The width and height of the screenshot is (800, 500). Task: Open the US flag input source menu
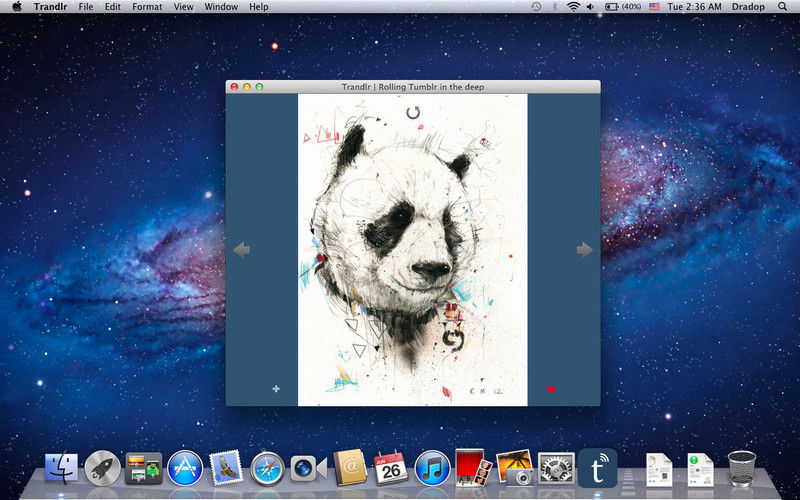click(654, 7)
